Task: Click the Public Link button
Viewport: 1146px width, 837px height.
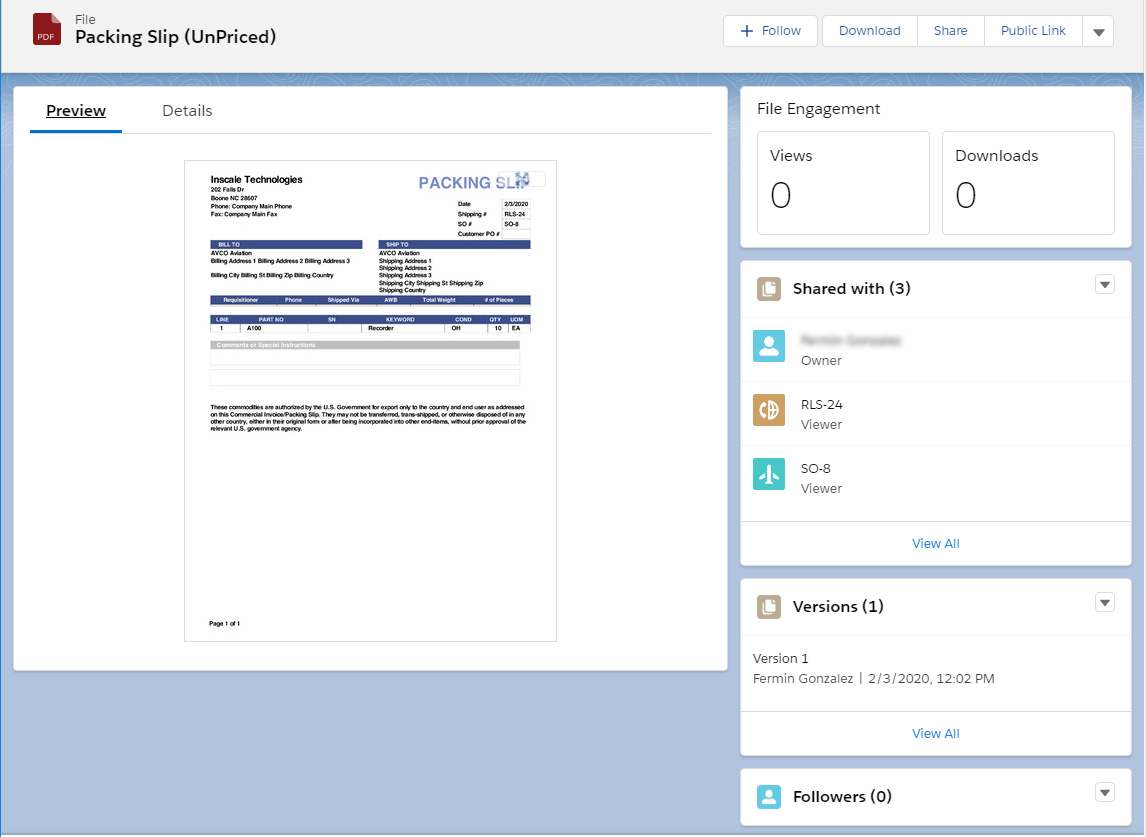Action: [1032, 31]
